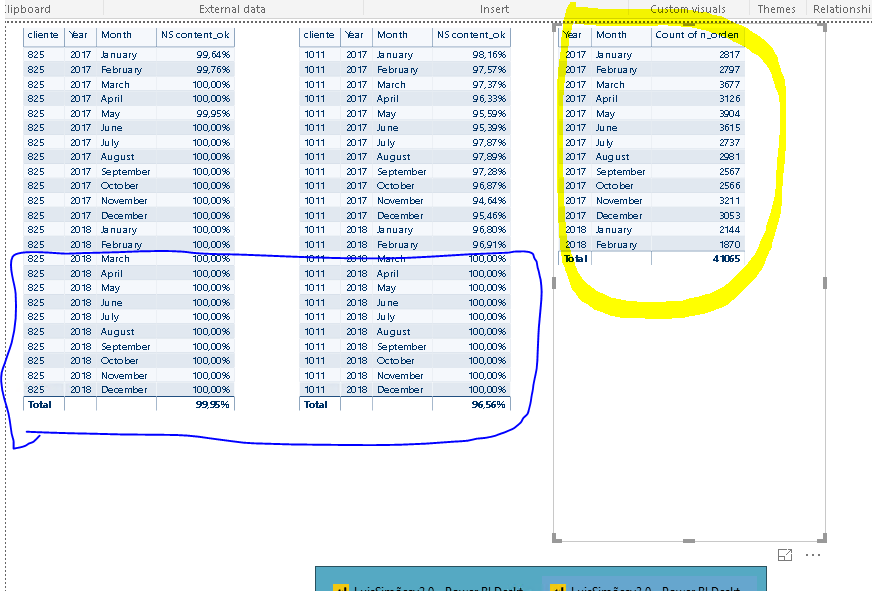Screen dimensions: 872x591
Task: Select the 97,89% value for August 2017
Action: 489,157
